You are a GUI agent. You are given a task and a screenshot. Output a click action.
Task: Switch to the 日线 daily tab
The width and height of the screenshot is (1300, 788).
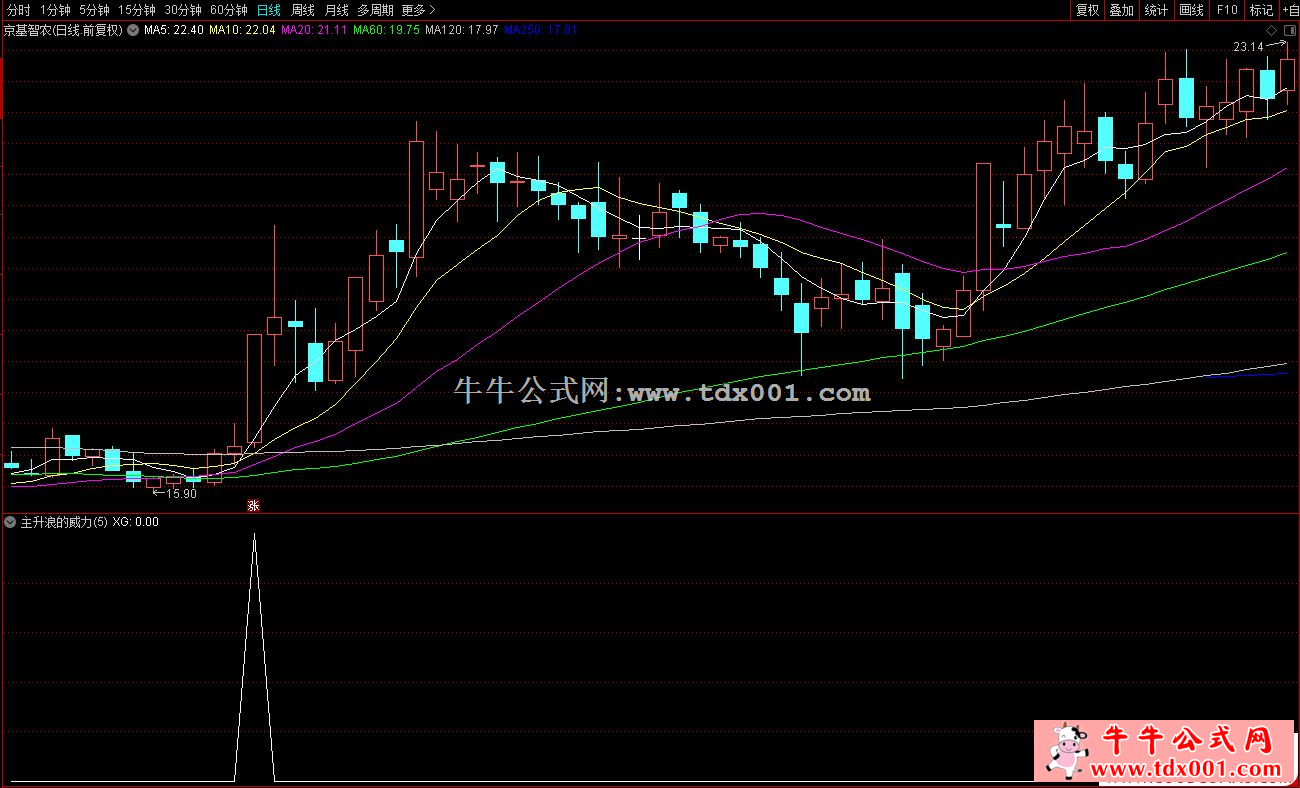(269, 10)
